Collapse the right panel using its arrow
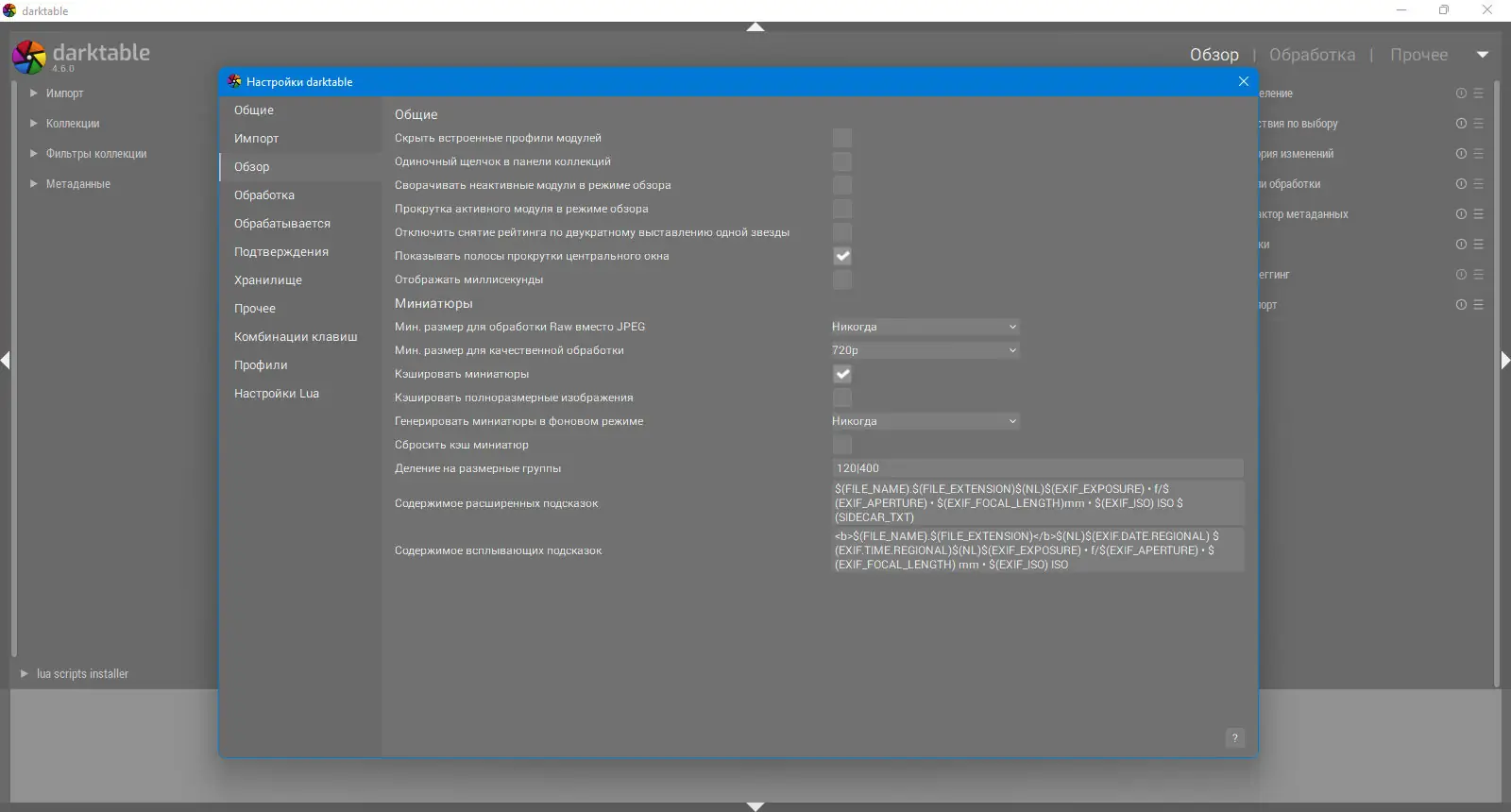Screen dimensions: 1511x812 coord(1505,360)
